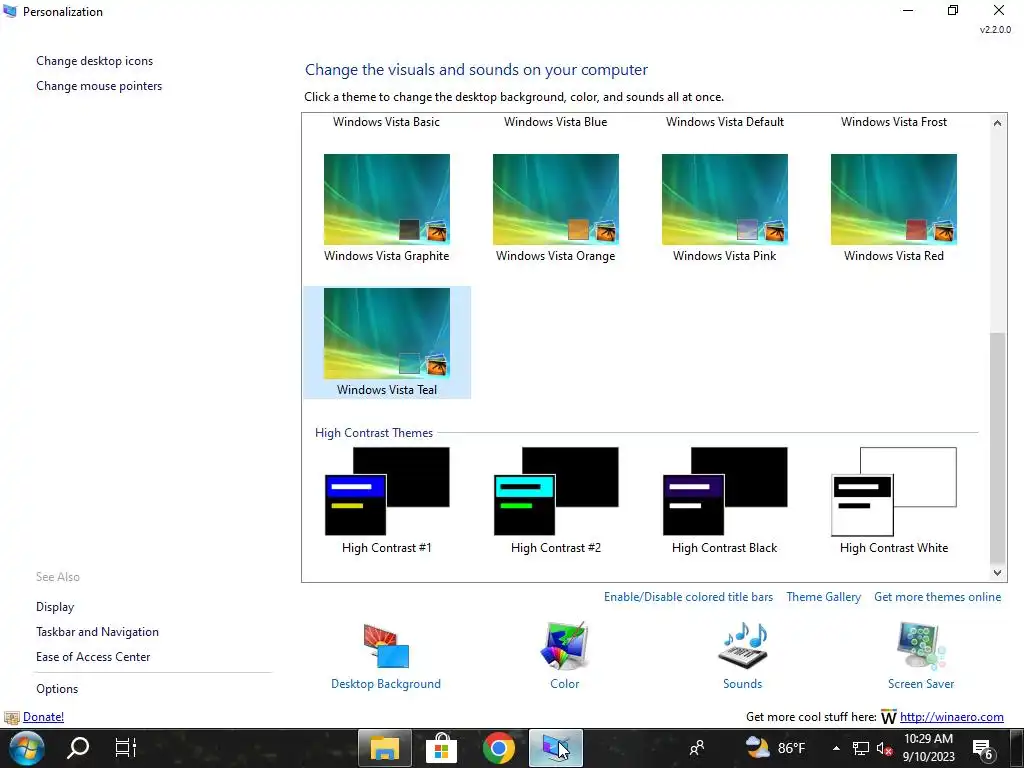This screenshot has height=768, width=1024.
Task: Show hidden system tray icons
Action: (x=836, y=748)
